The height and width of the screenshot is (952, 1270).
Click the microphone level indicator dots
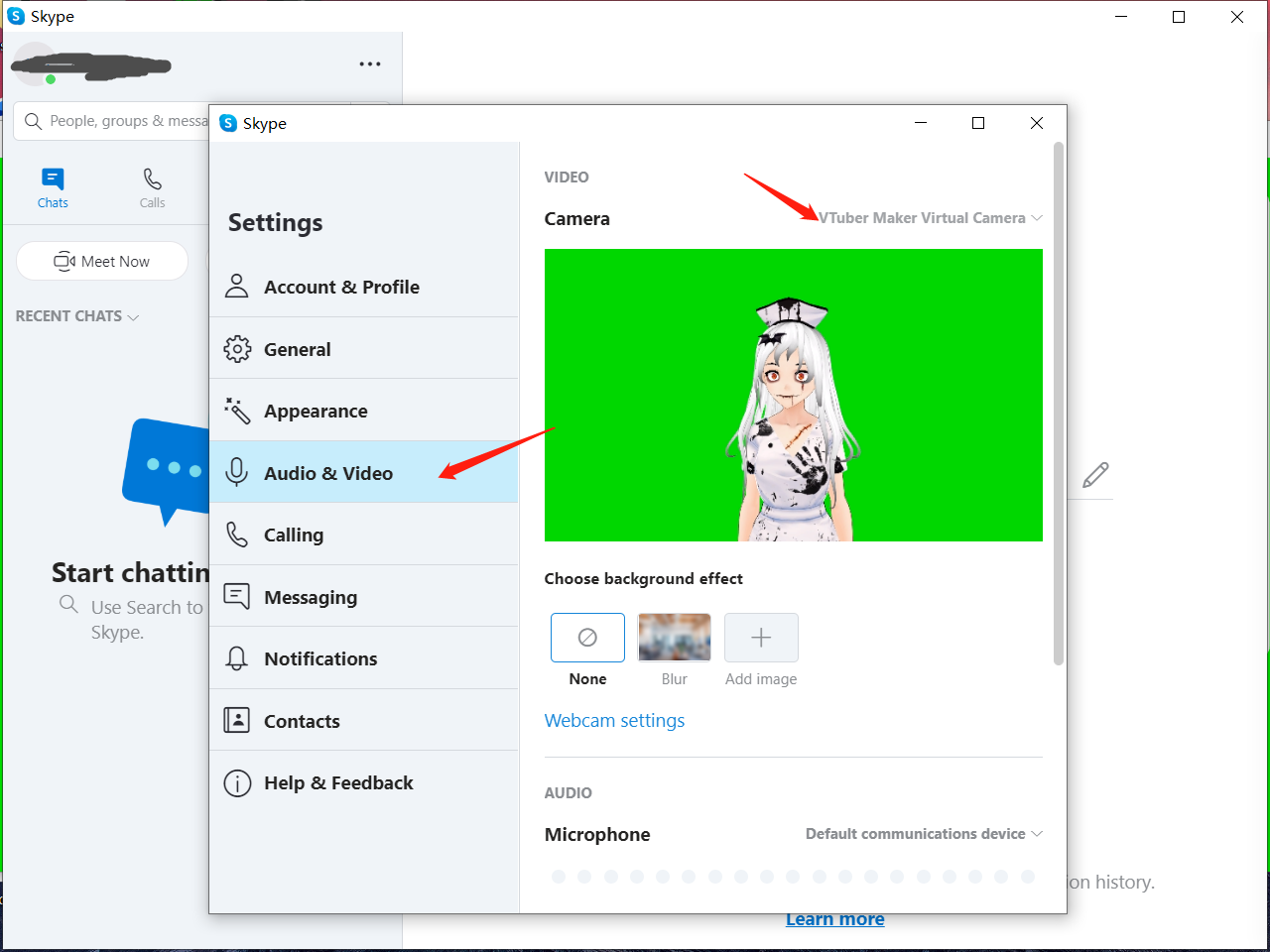pyautogui.click(x=793, y=877)
